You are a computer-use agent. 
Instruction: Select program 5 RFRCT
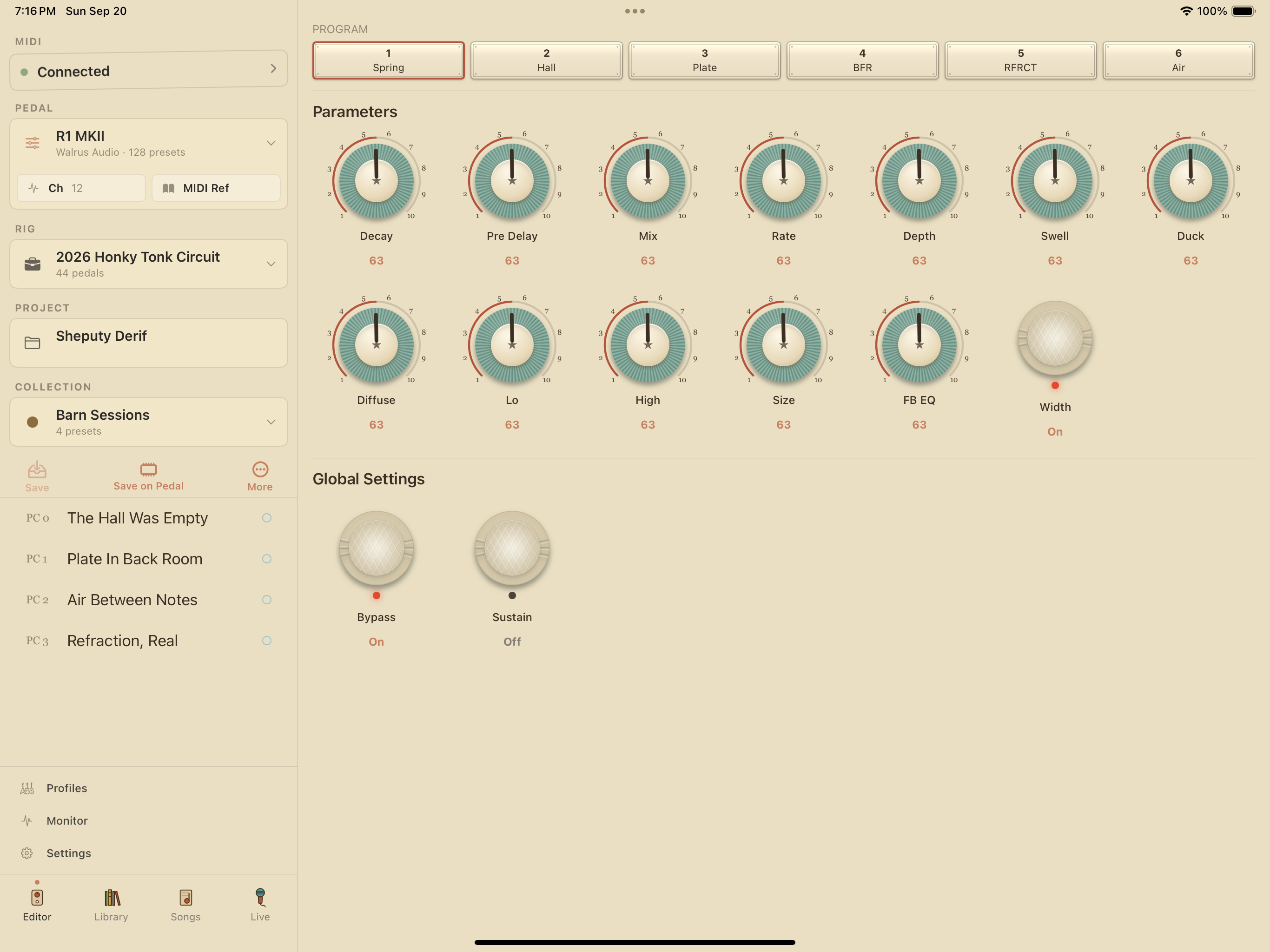pos(1020,60)
